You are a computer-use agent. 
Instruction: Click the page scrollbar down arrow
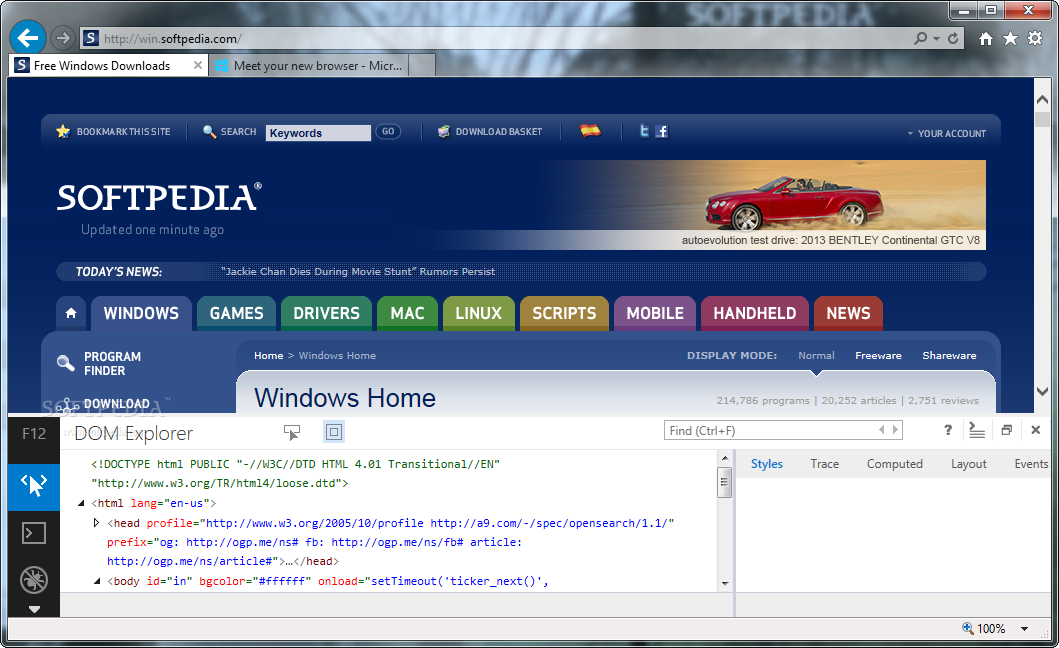click(1042, 391)
